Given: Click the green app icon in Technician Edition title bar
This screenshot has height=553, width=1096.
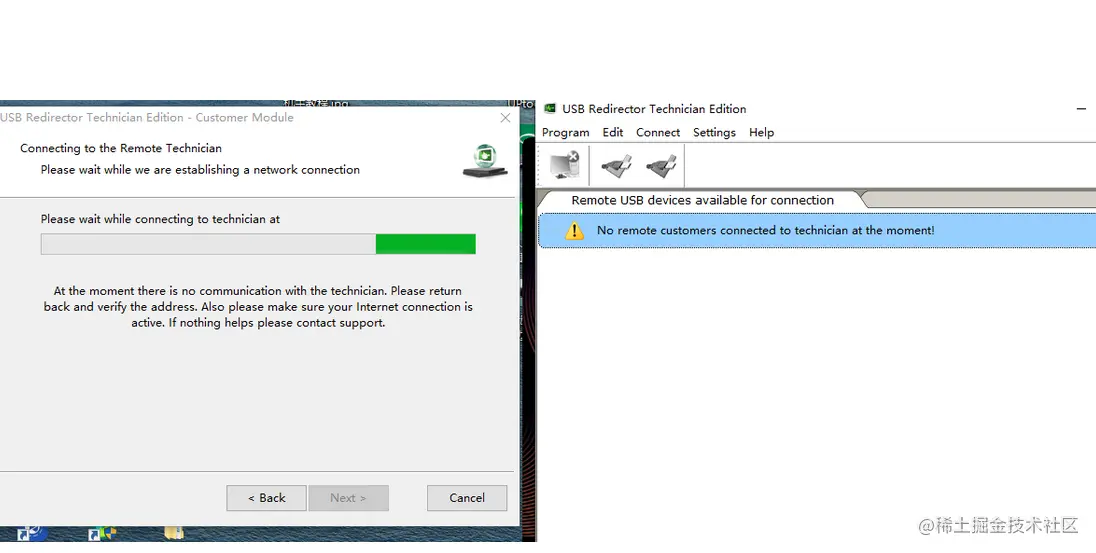Looking at the screenshot, I should pos(549,108).
